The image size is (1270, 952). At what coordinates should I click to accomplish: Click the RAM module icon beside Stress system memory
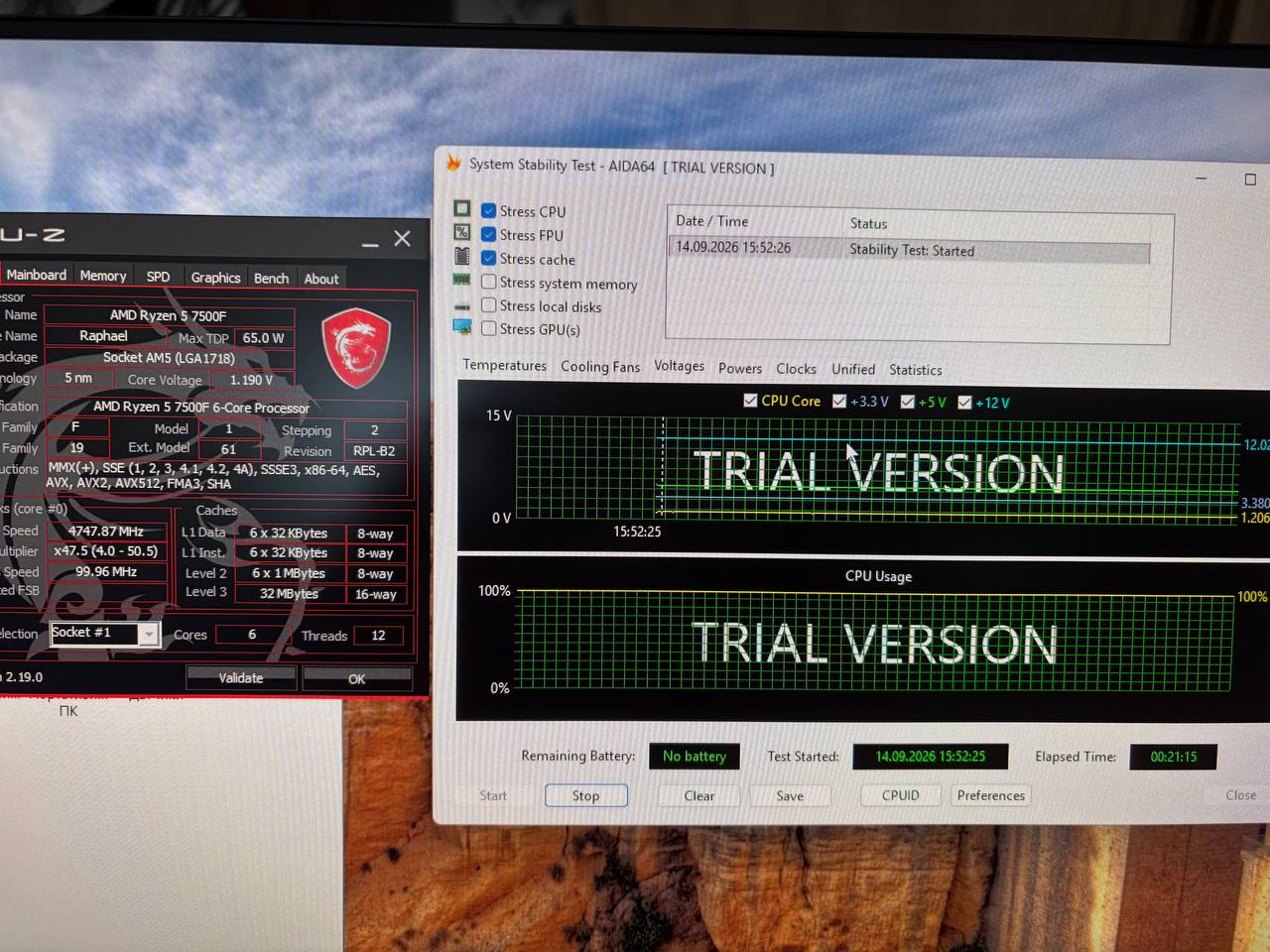[461, 280]
